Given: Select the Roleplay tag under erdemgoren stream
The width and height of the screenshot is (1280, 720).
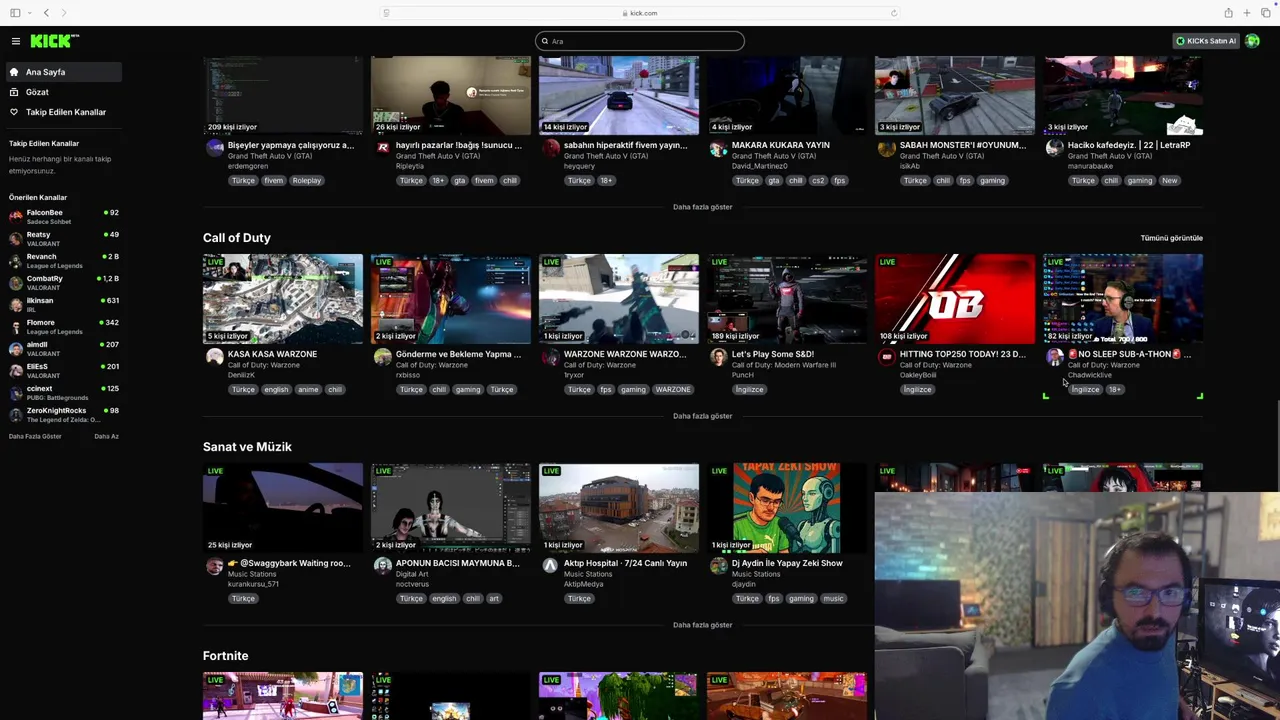Looking at the screenshot, I should (307, 181).
